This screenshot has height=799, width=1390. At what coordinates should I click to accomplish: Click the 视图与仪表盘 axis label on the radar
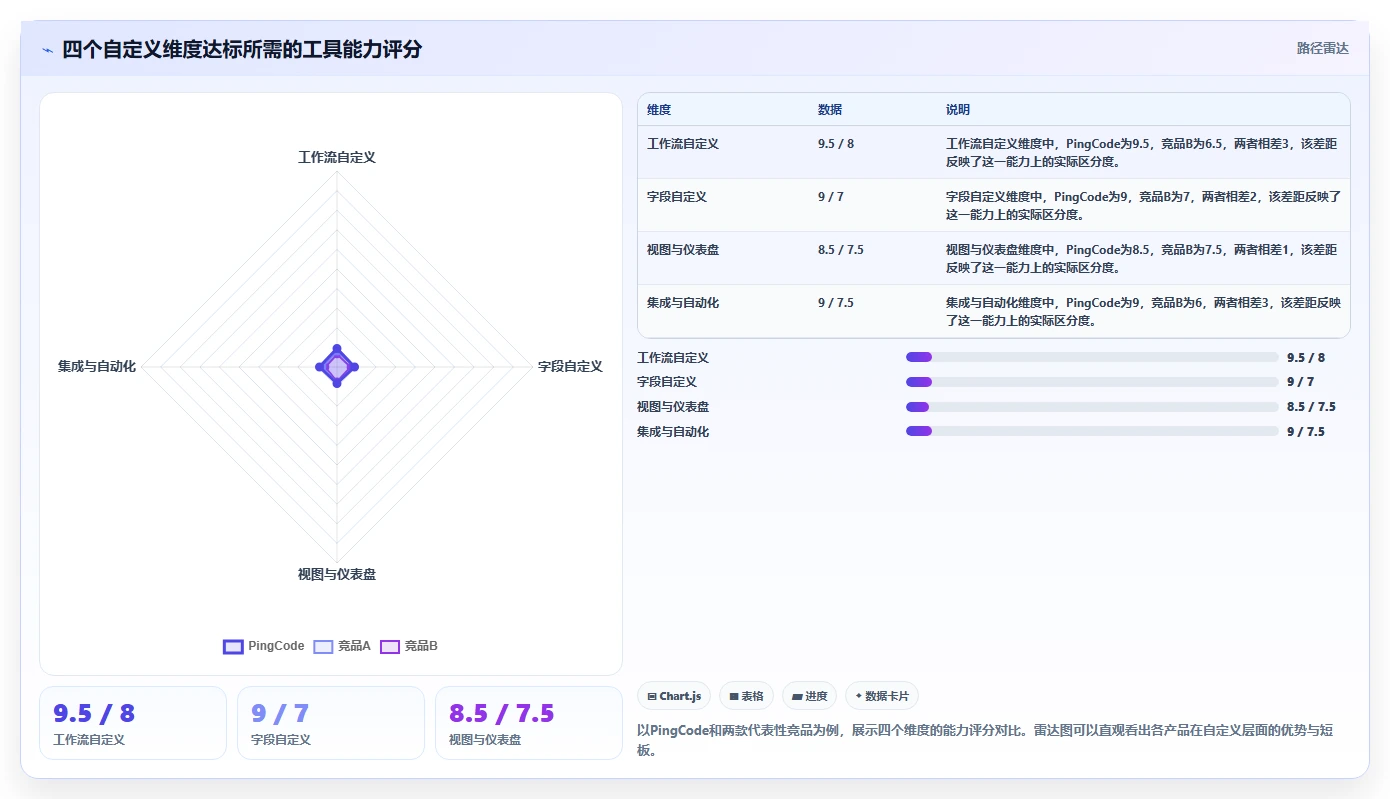click(337, 574)
